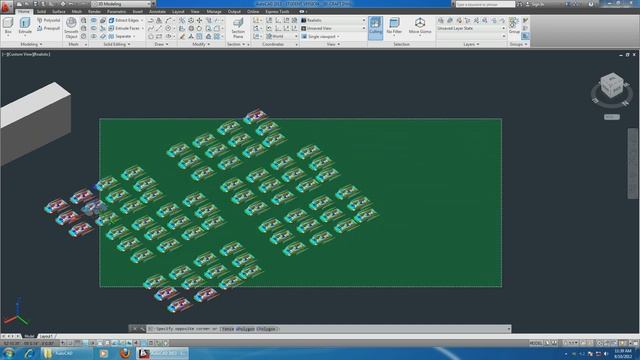This screenshot has width=640, height=360.
Task: Click the AutoCAD 2013 taskbar button
Action: (162, 353)
